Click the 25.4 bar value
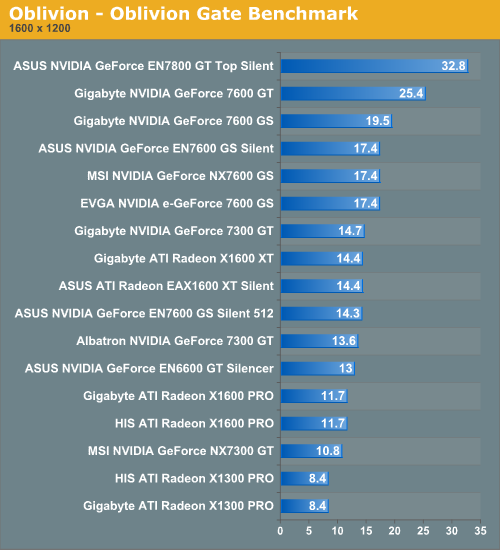 coord(411,93)
